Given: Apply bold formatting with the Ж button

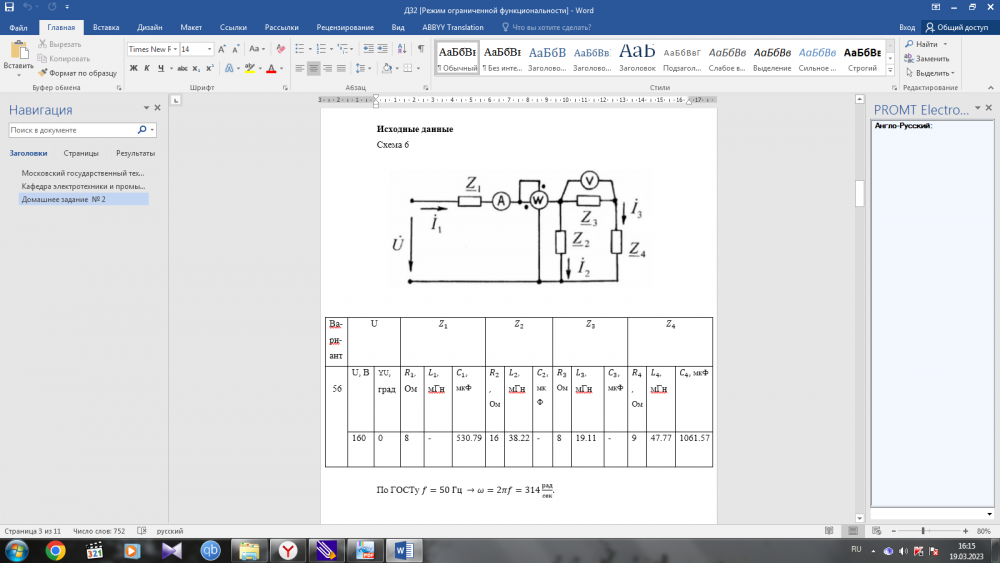Looking at the screenshot, I should point(133,68).
